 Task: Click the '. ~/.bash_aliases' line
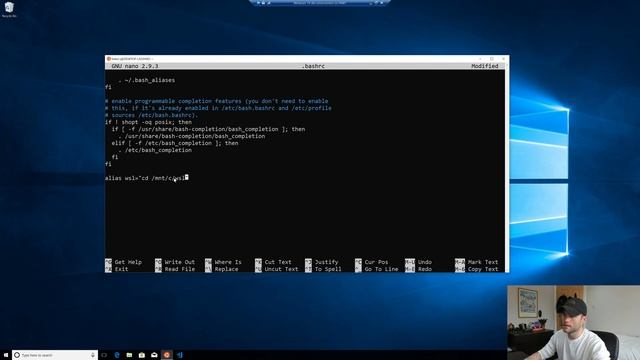(x=147, y=80)
